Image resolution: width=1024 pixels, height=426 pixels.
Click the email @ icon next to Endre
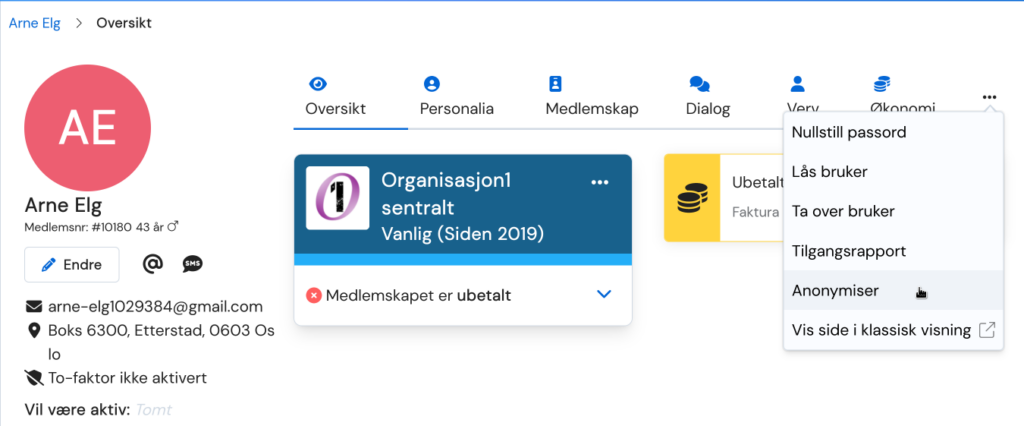coord(152,264)
